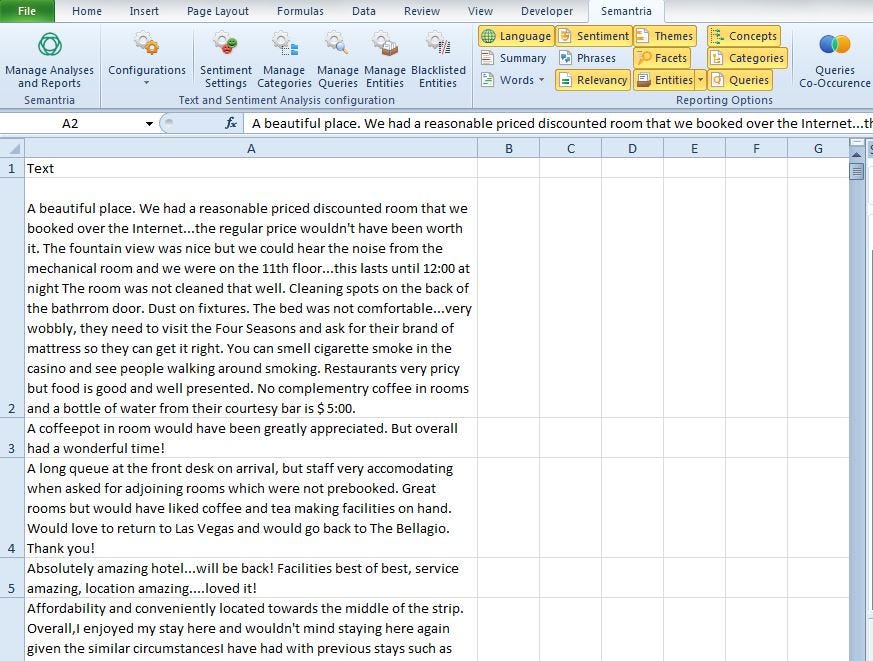
Task: Open Manage Categories
Action: click(x=284, y=58)
